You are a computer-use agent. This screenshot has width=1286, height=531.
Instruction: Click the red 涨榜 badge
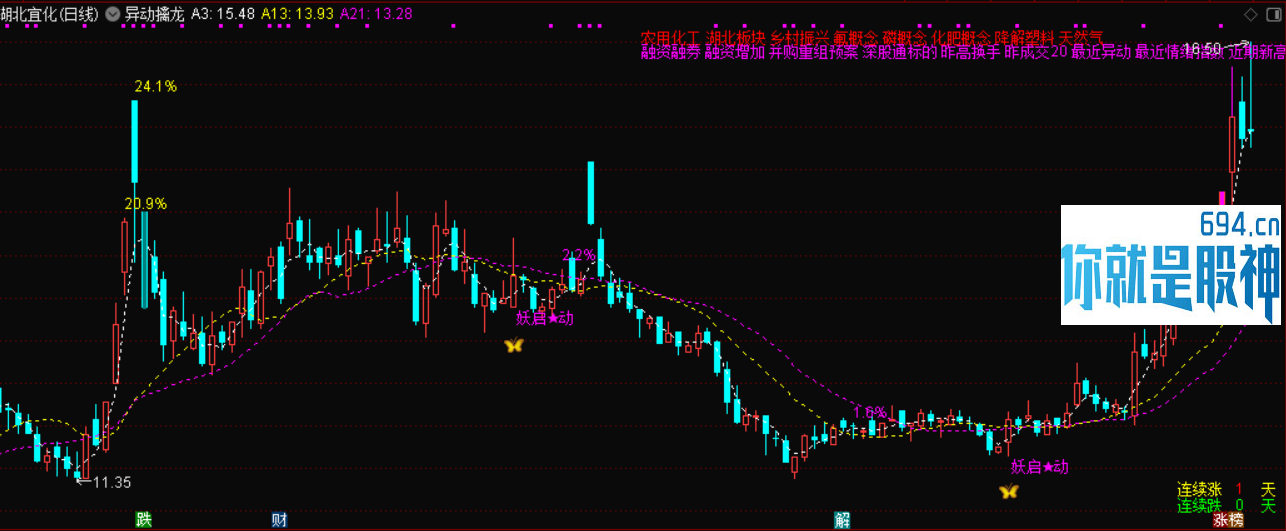pyautogui.click(x=1228, y=520)
